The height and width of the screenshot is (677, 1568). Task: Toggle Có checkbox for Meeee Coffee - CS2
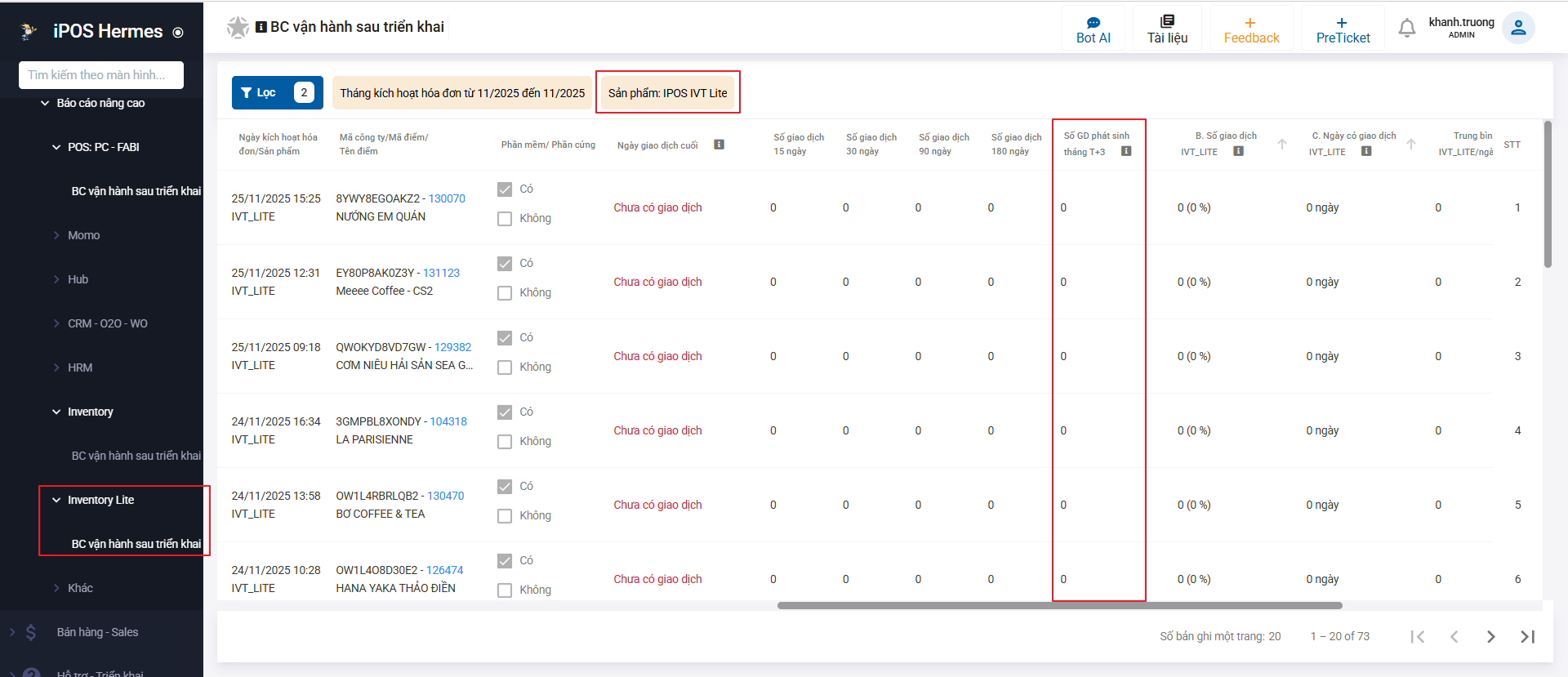click(505, 264)
